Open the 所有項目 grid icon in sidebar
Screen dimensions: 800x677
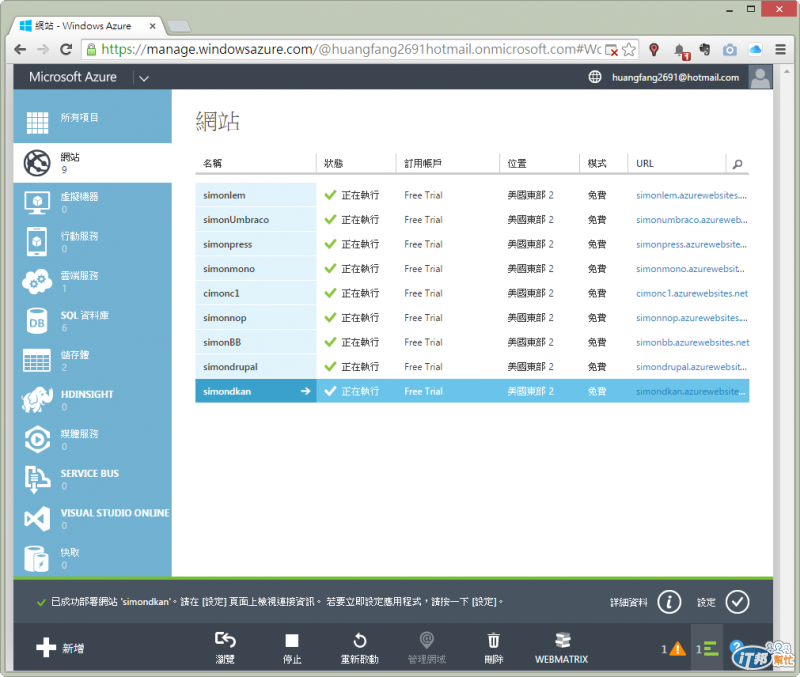37,122
